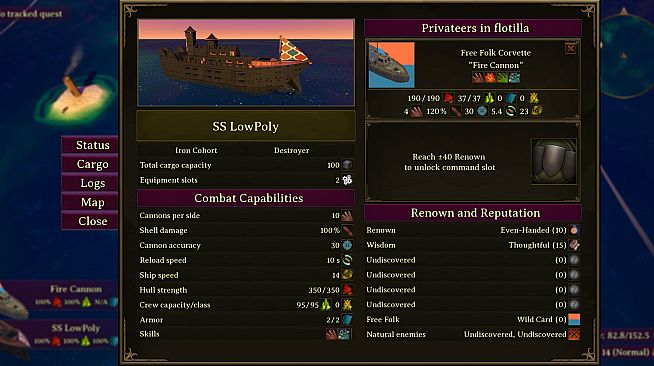Open the Status menu
Image resolution: width=654 pixels, height=366 pixels.
(91, 145)
